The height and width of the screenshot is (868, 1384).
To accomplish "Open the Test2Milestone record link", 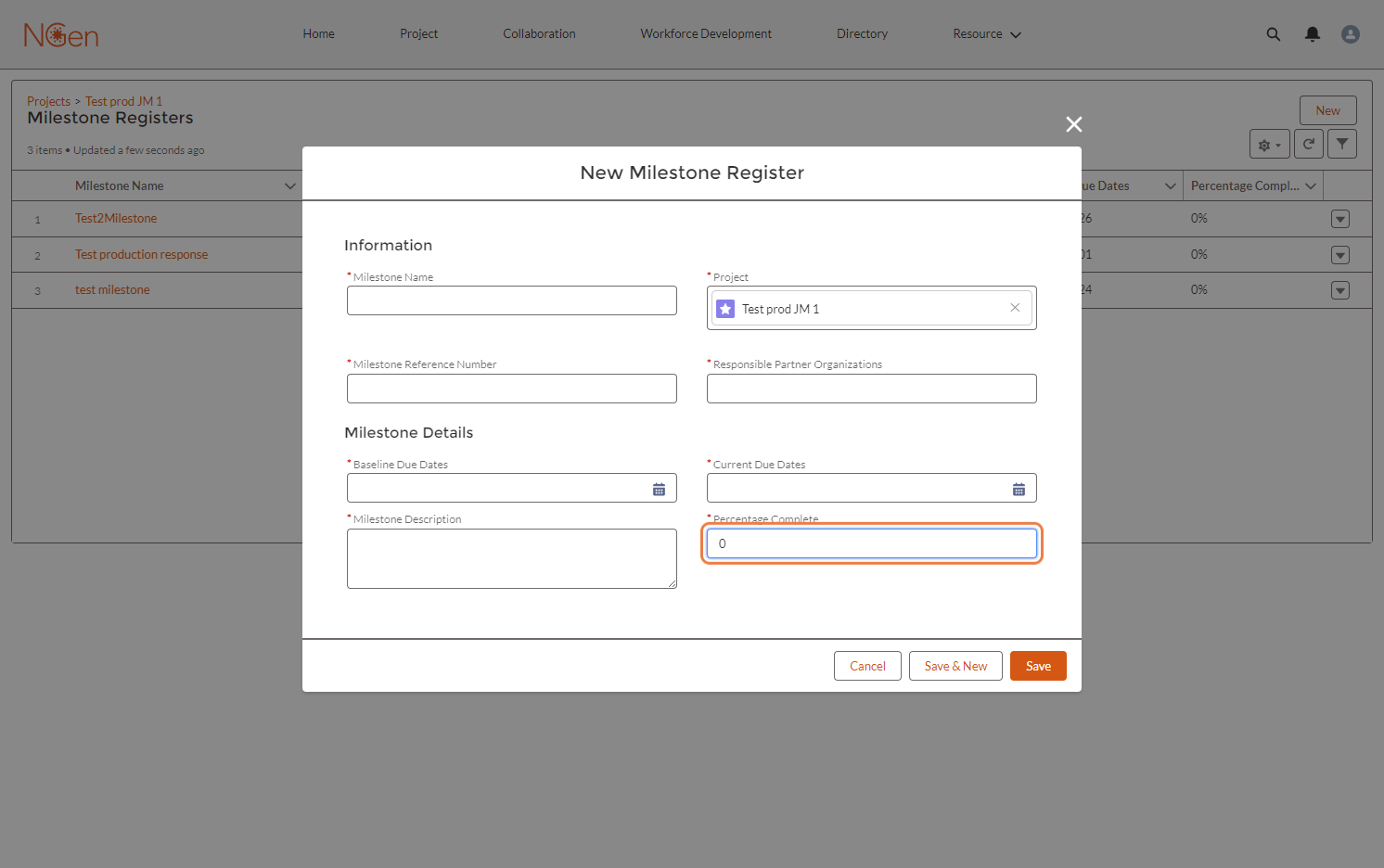I will point(116,219).
